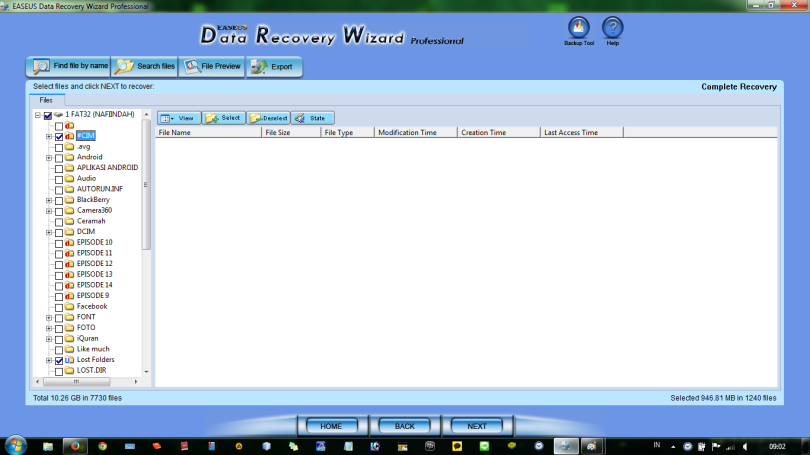The image size is (810, 455).
Task: Click the State button
Action: (x=313, y=118)
